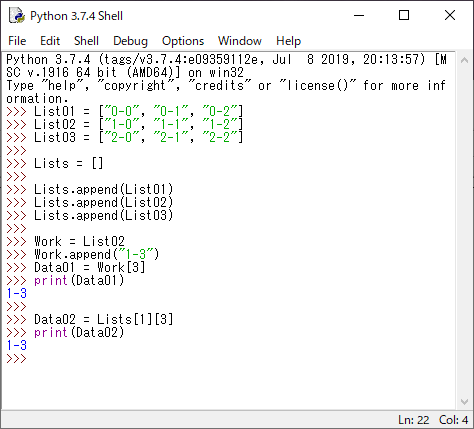The height and width of the screenshot is (429, 474).
Task: Open the Debug menu
Action: click(130, 41)
